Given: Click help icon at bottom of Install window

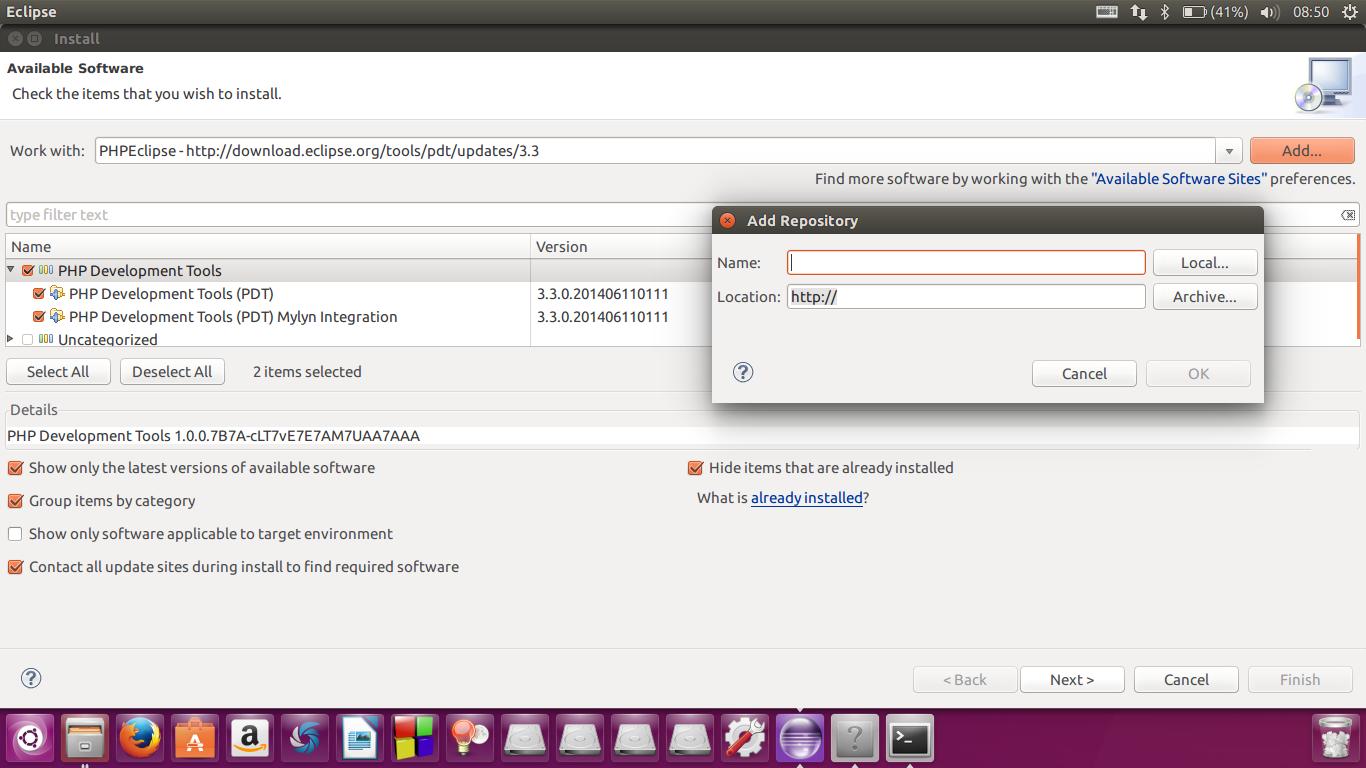Looking at the screenshot, I should coord(31,678).
